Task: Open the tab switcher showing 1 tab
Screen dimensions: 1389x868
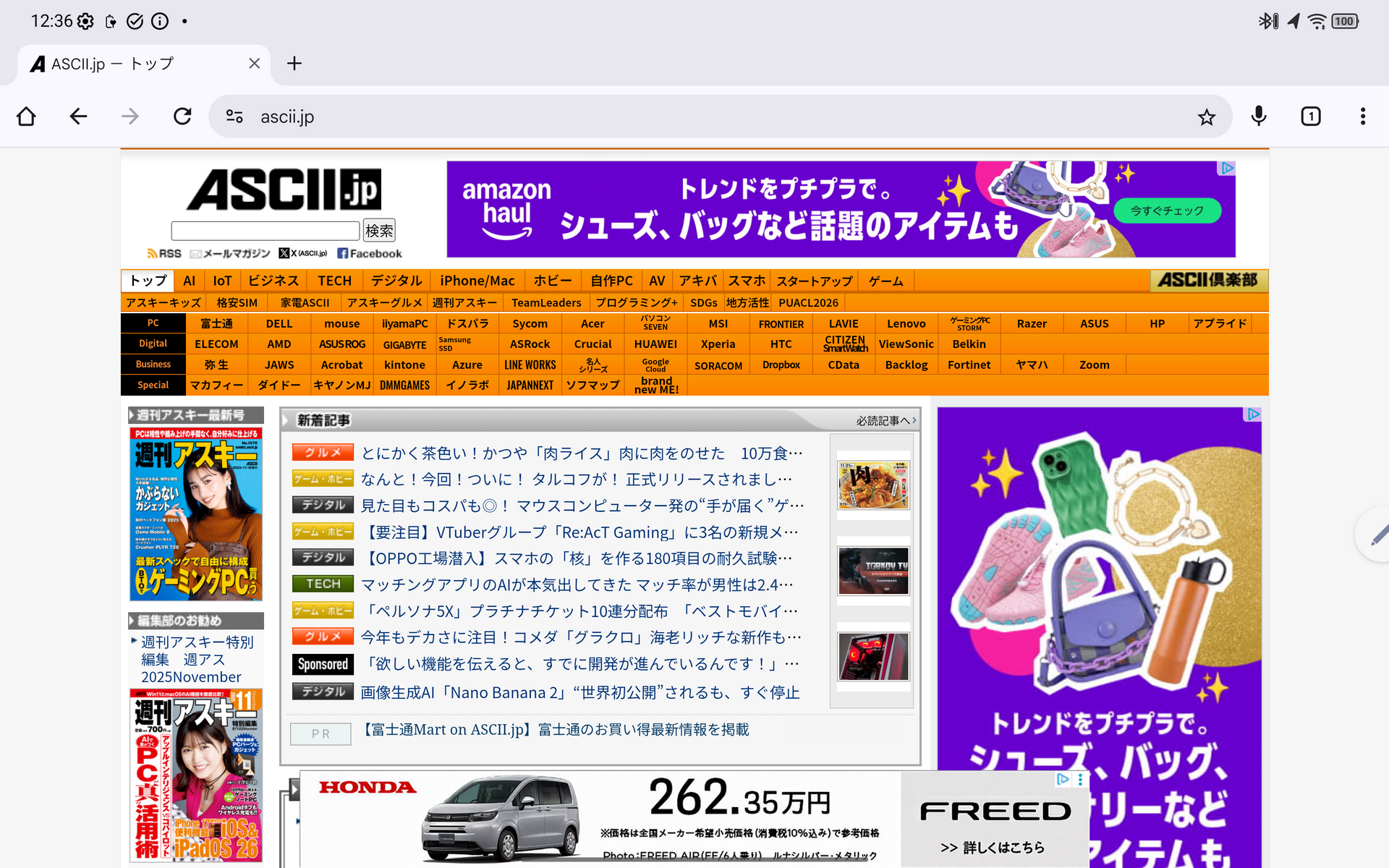Action: 1310,116
